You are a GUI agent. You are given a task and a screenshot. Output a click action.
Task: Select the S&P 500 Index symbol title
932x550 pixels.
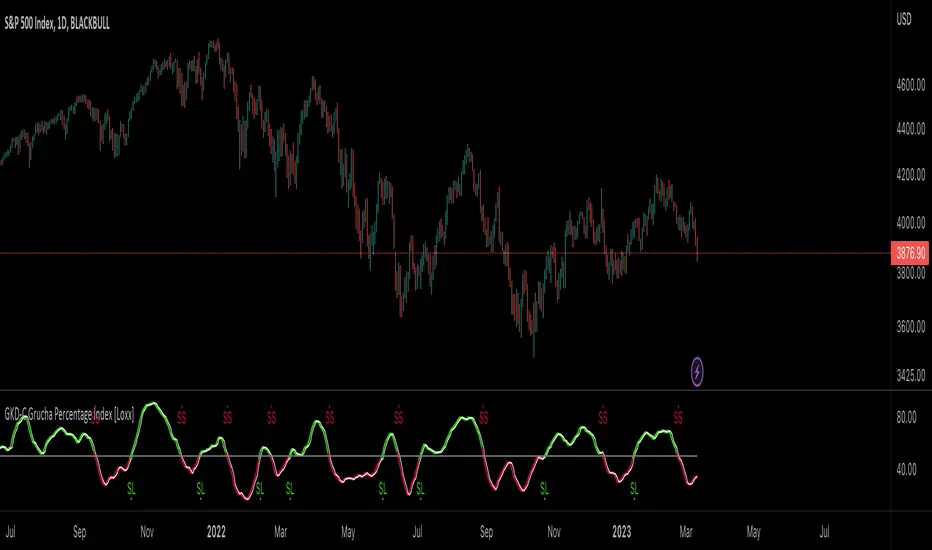tap(57, 24)
